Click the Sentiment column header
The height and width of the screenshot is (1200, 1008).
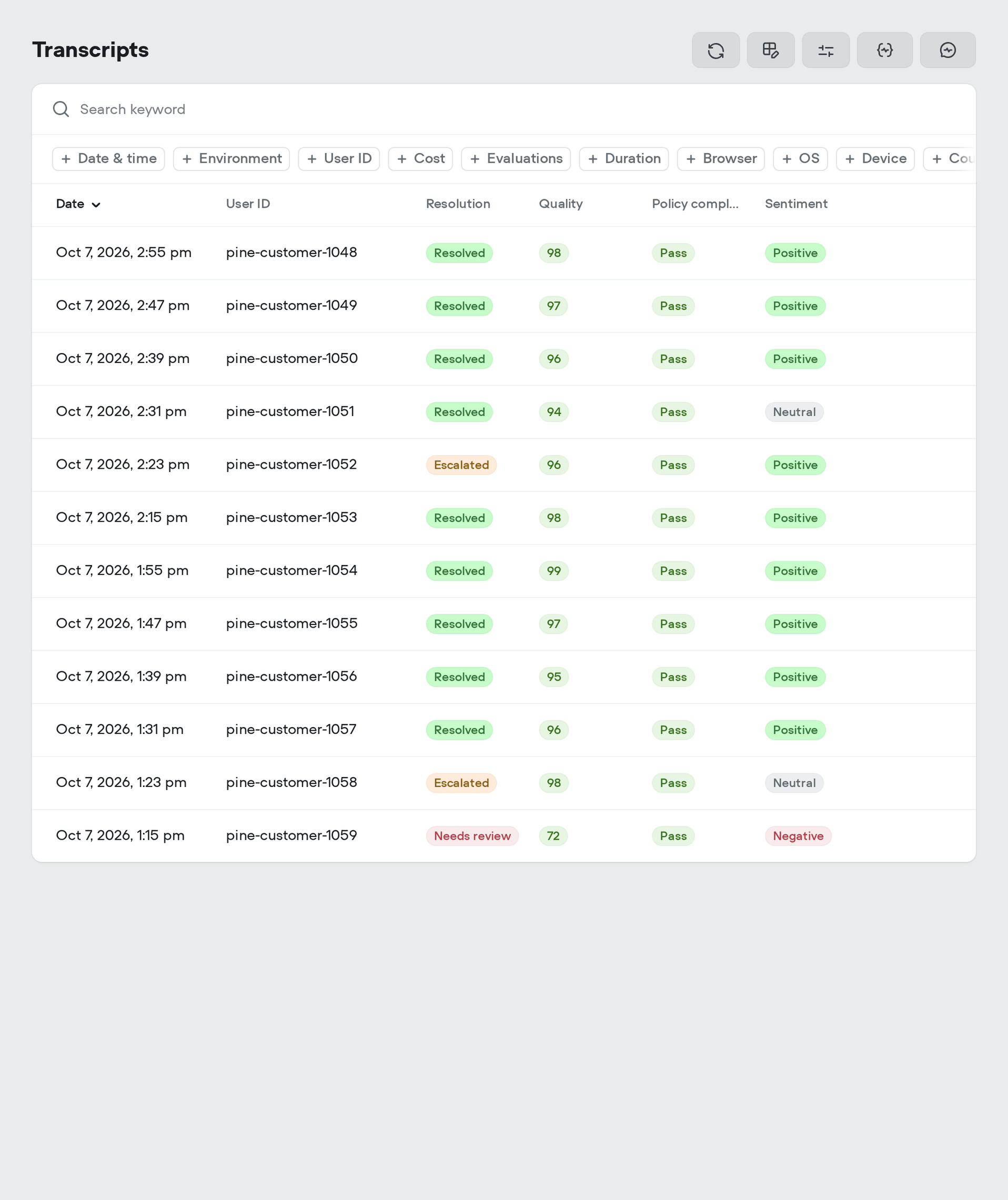click(x=796, y=204)
